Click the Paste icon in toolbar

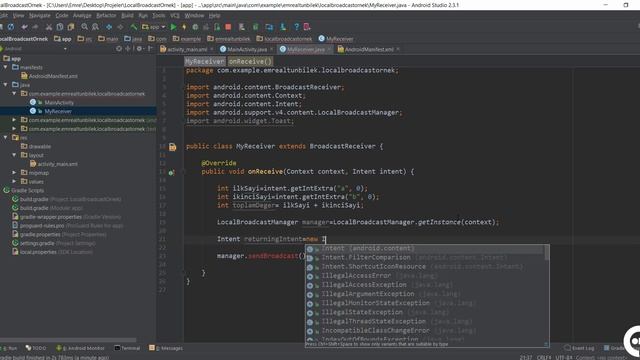(71, 27)
